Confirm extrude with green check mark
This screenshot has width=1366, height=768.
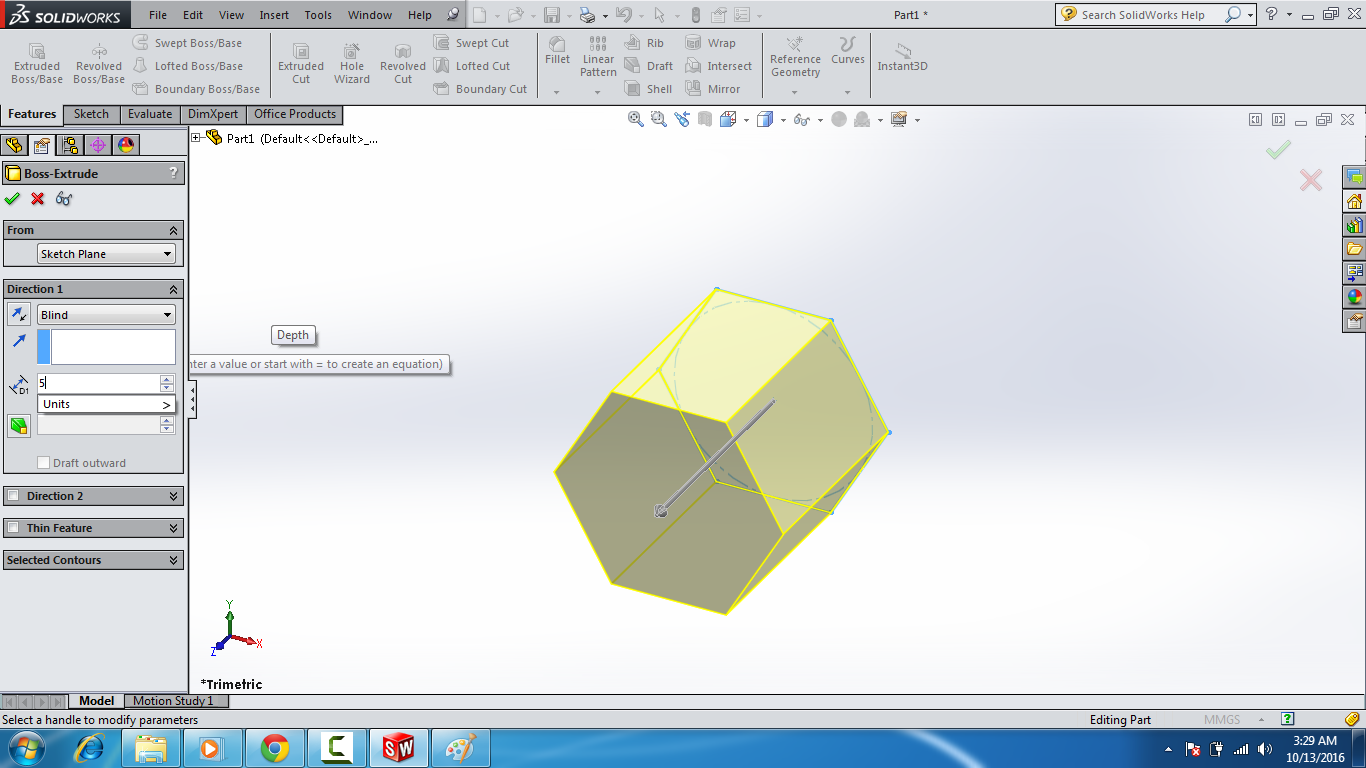point(13,199)
